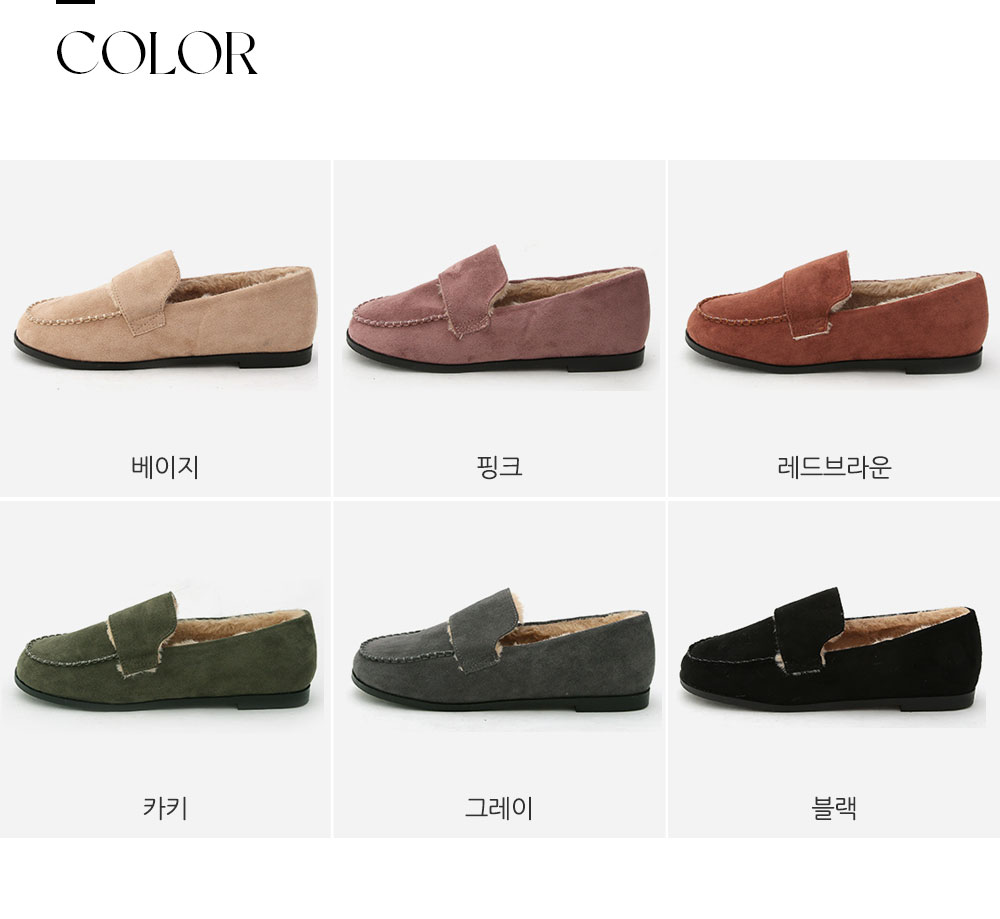The width and height of the screenshot is (1000, 919).
Task: Click the black sole of pink loafer
Action: 497,360
